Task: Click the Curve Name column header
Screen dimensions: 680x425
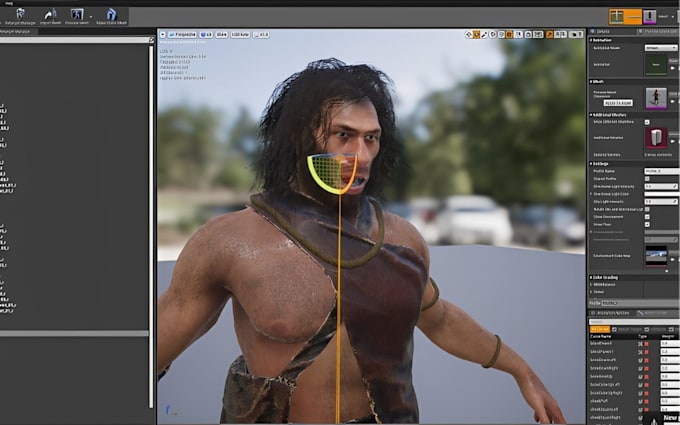Action: point(601,337)
